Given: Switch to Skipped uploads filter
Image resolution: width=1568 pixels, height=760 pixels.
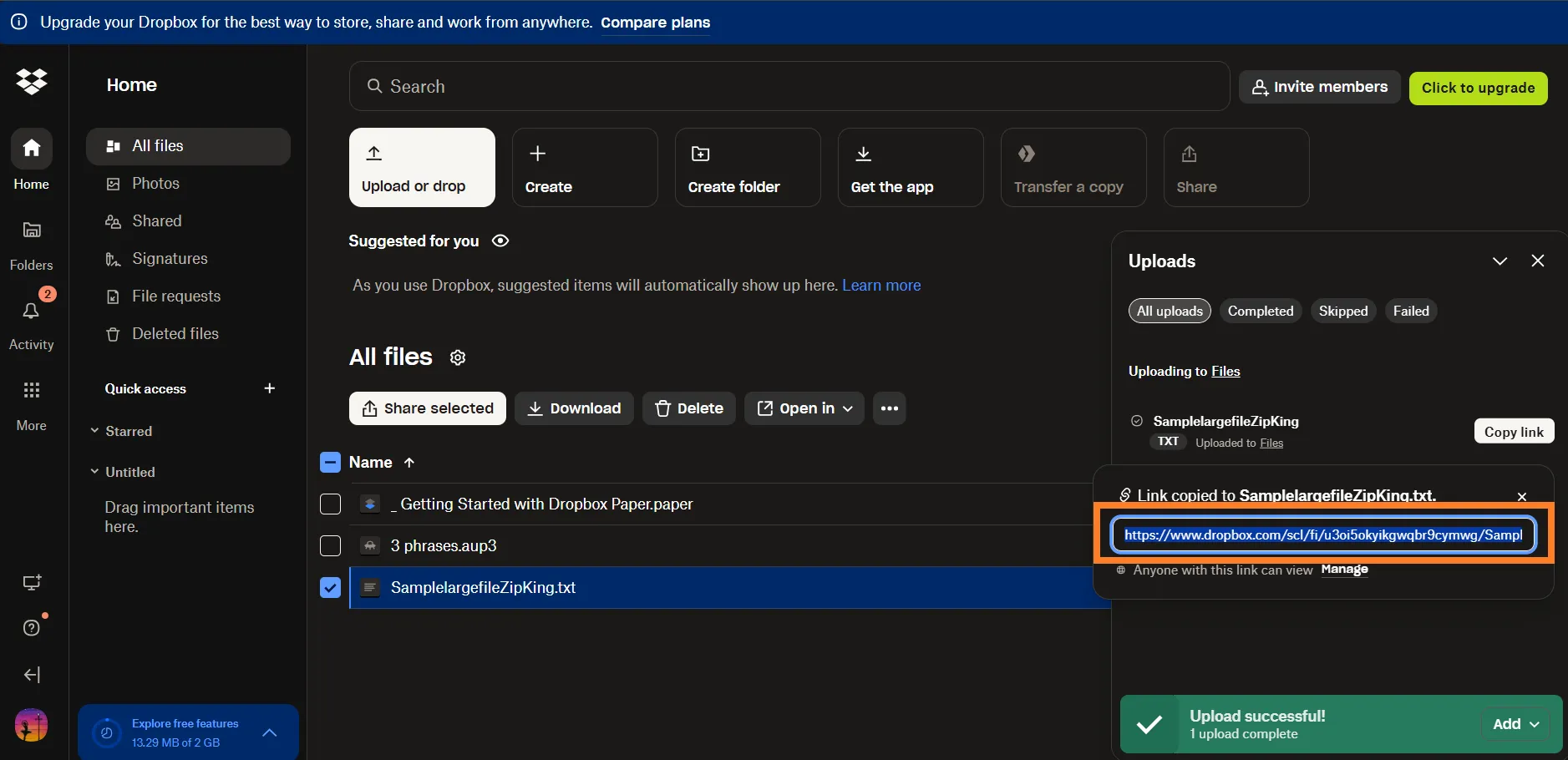Looking at the screenshot, I should [x=1343, y=311].
